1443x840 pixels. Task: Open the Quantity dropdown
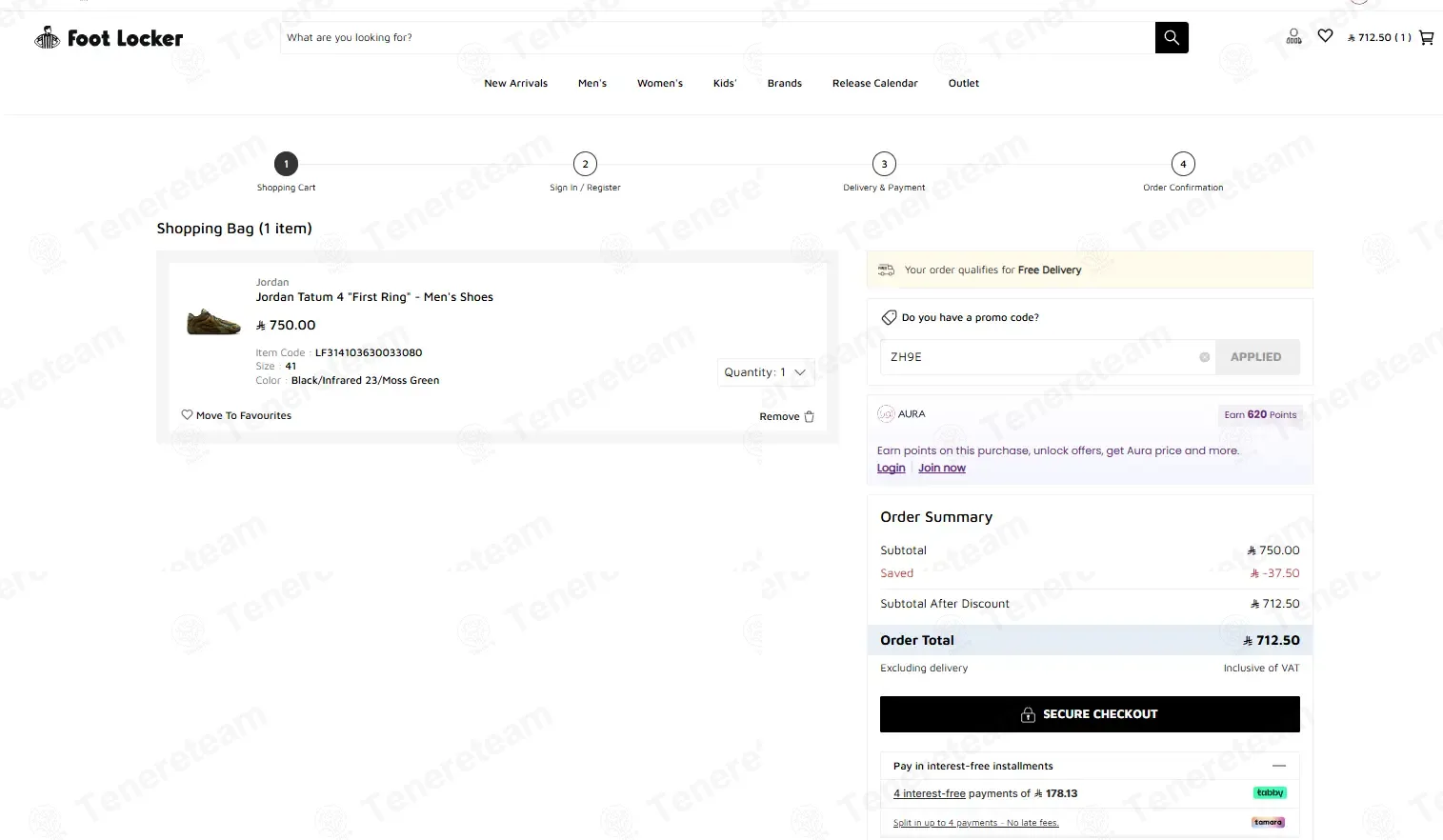(x=766, y=372)
